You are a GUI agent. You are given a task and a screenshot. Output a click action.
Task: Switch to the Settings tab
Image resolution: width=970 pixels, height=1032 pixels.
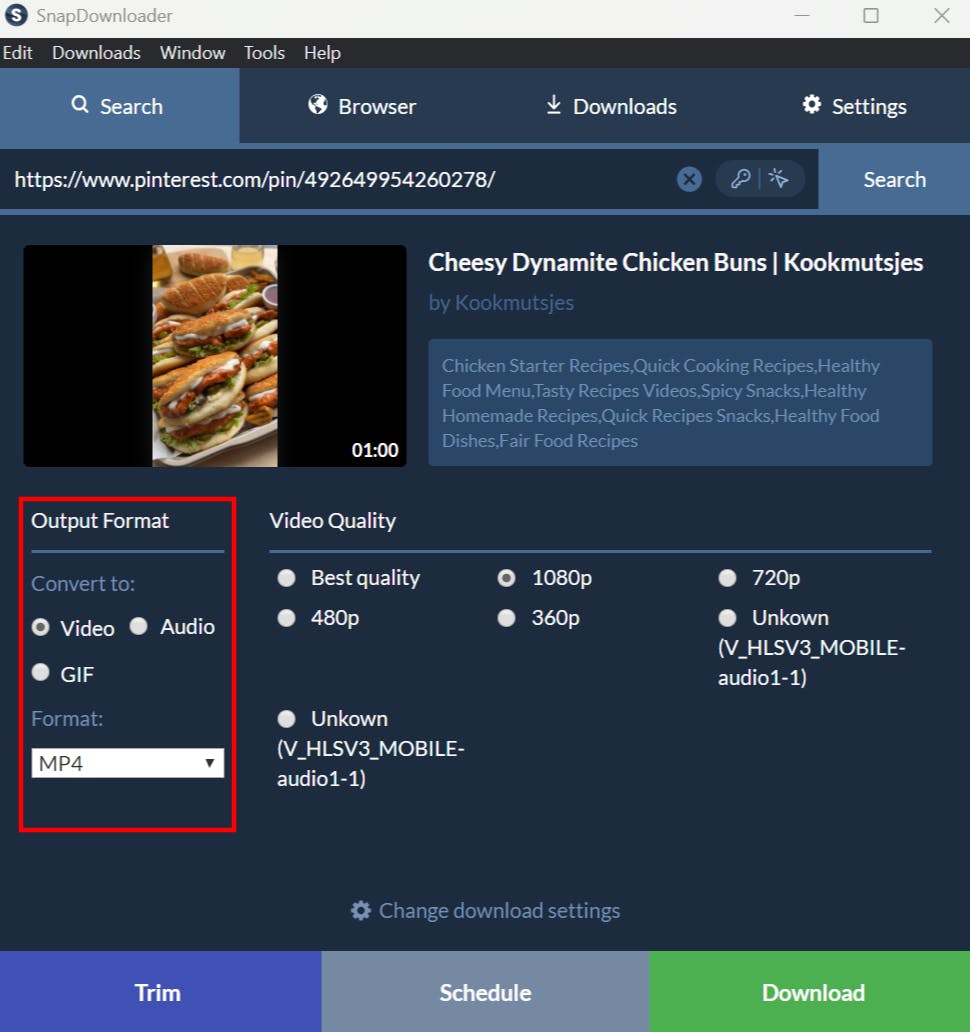coord(854,106)
